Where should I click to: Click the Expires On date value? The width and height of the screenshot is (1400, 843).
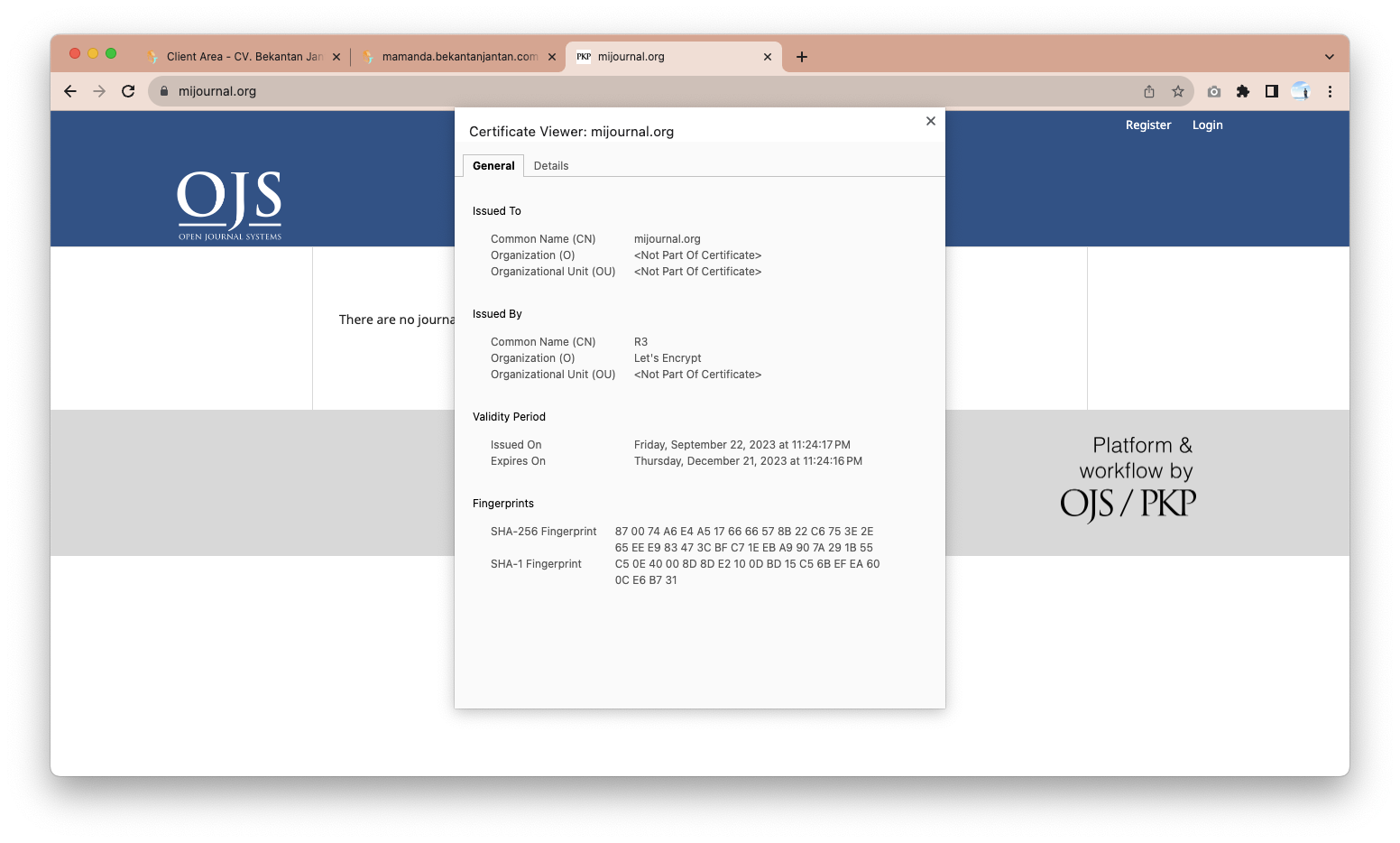tap(748, 461)
